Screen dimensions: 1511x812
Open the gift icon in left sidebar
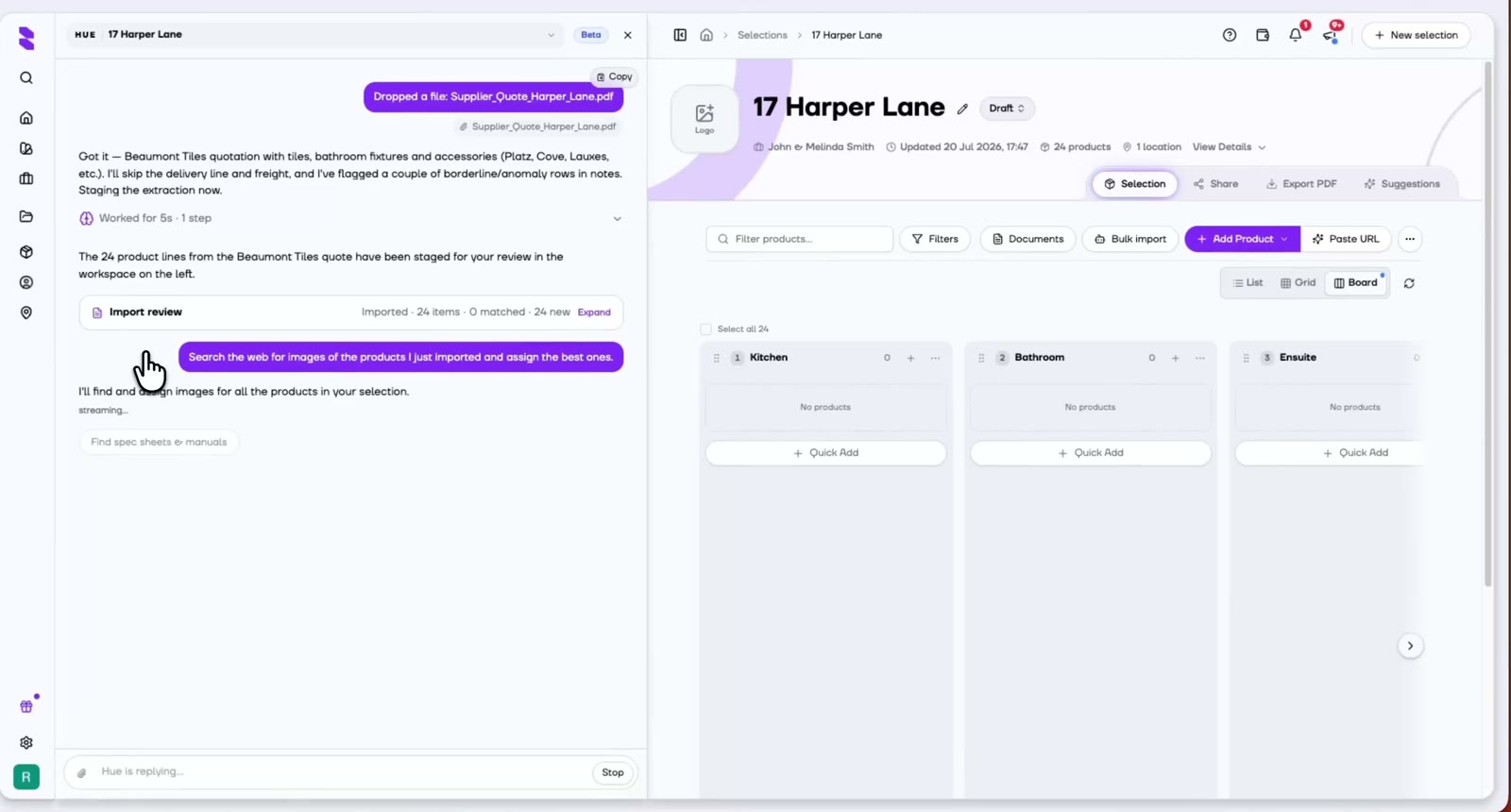pos(26,706)
